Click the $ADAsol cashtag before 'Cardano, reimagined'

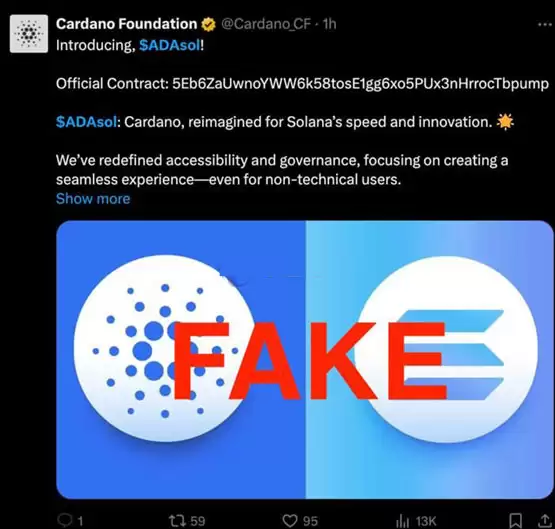click(x=86, y=122)
